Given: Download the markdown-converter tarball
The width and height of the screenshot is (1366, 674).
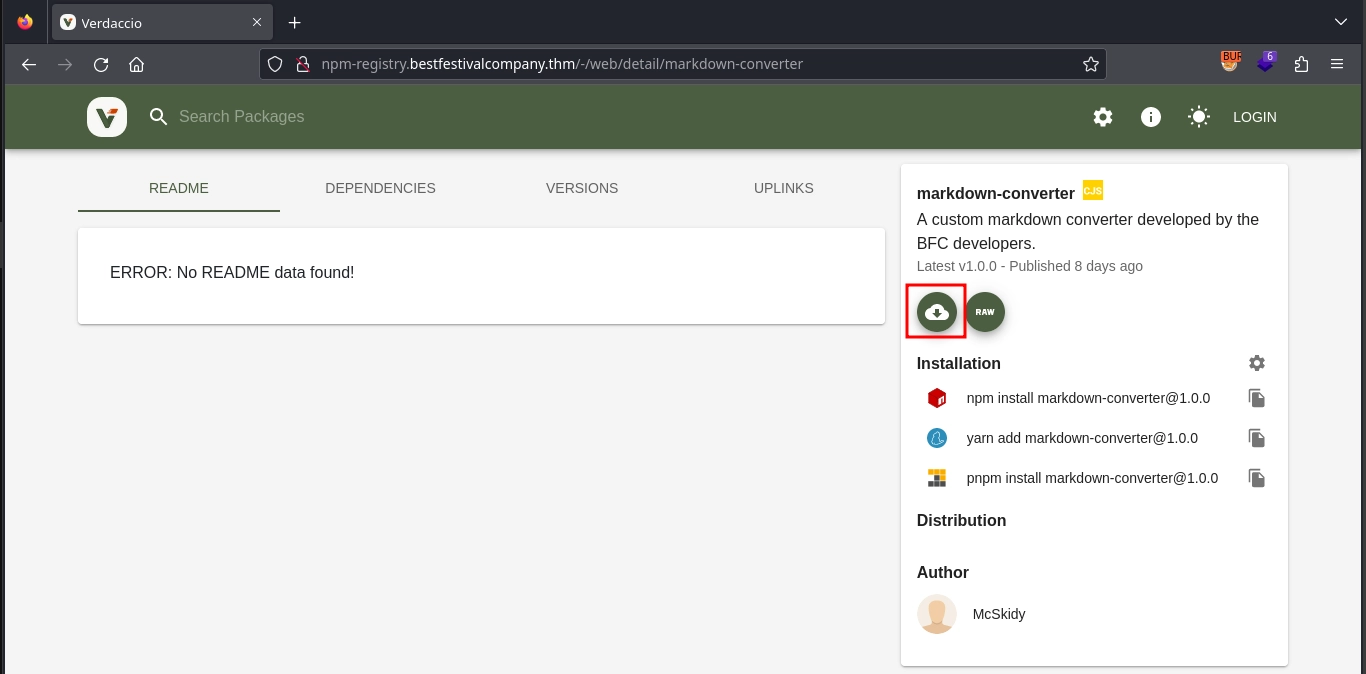Looking at the screenshot, I should click(x=937, y=312).
